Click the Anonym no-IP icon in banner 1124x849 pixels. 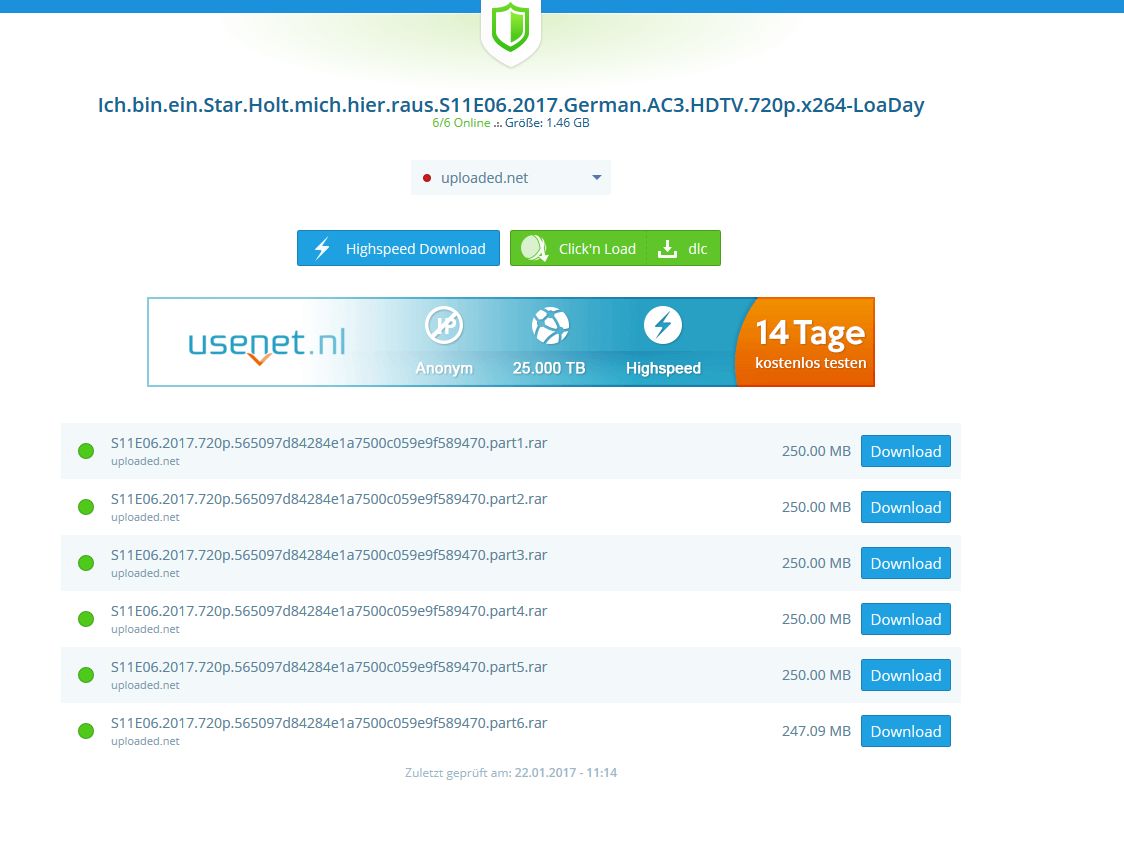[x=444, y=326]
